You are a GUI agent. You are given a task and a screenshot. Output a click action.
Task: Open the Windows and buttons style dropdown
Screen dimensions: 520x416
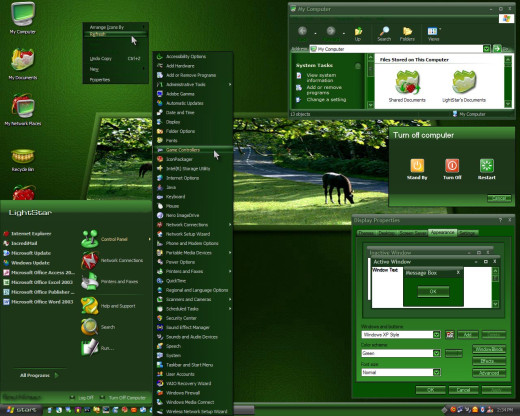click(437, 334)
